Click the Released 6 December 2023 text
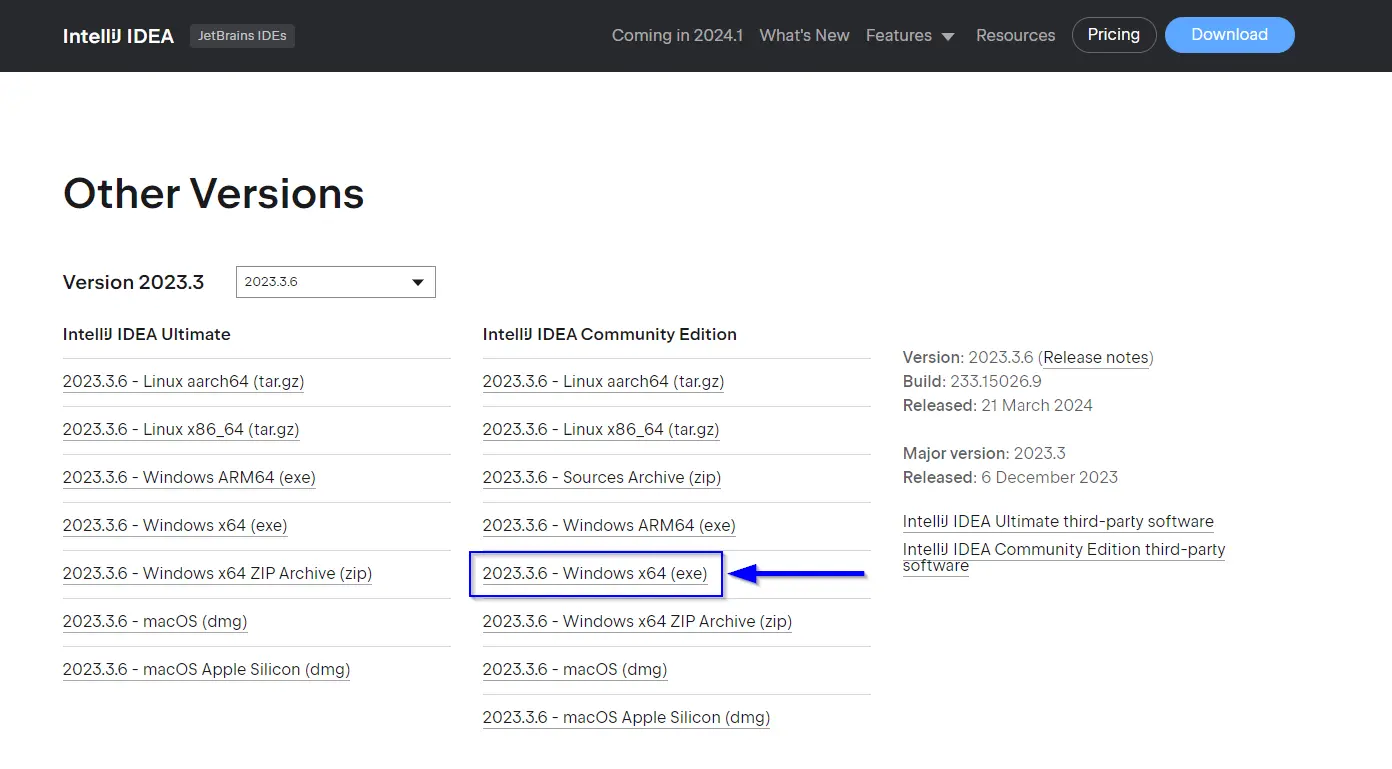 [x=1010, y=477]
